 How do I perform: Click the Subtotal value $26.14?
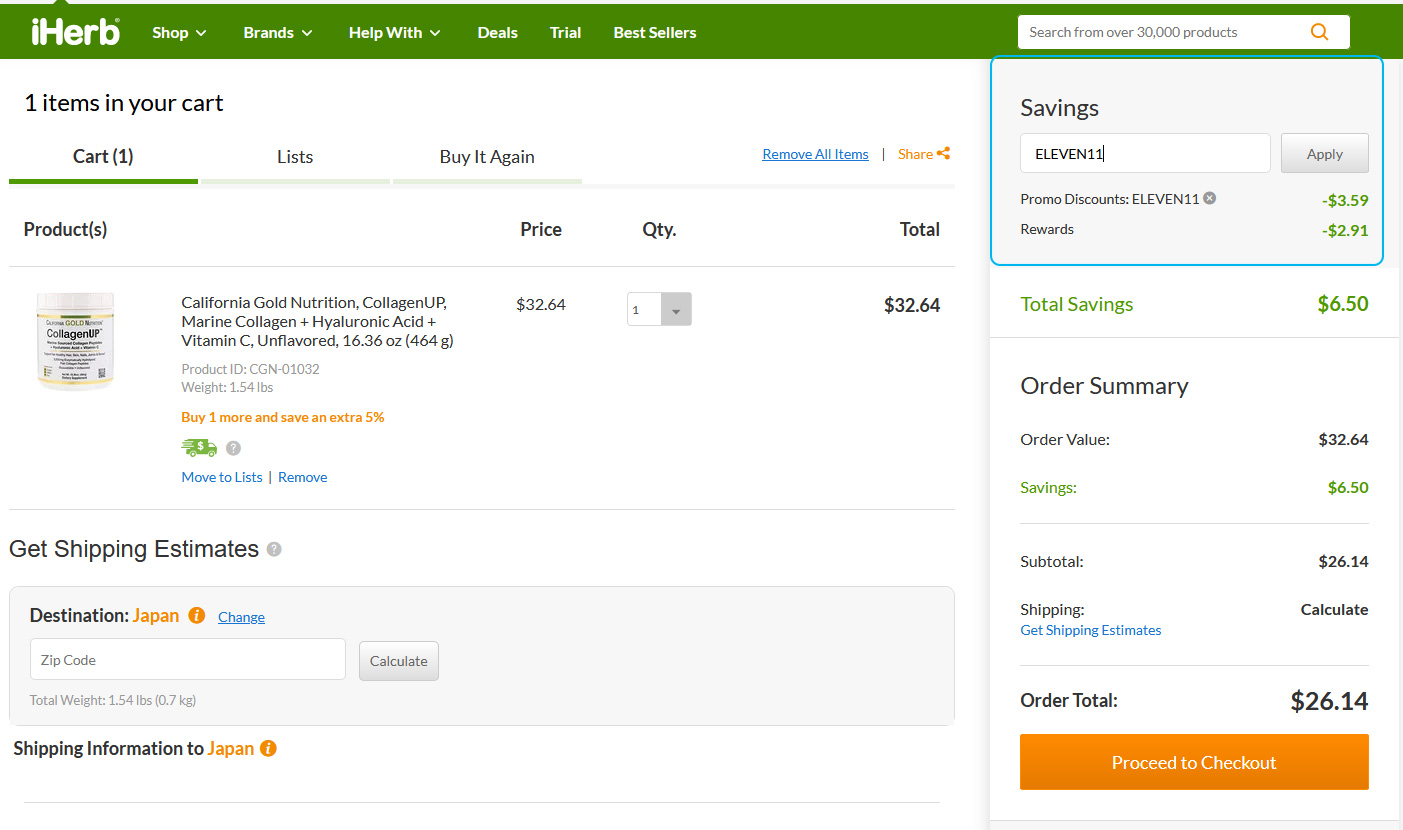click(x=1343, y=561)
